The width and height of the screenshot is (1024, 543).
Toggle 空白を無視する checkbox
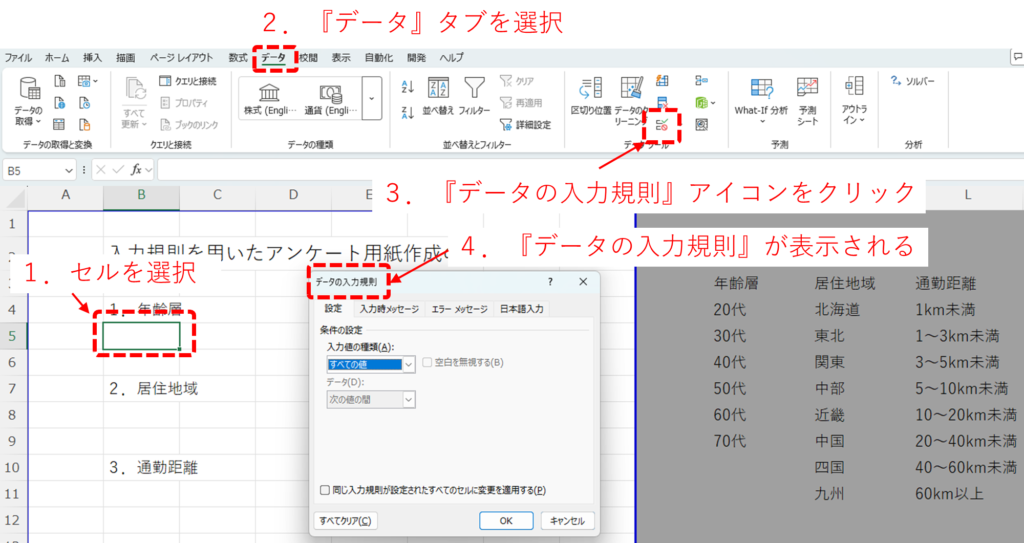[x=428, y=362]
